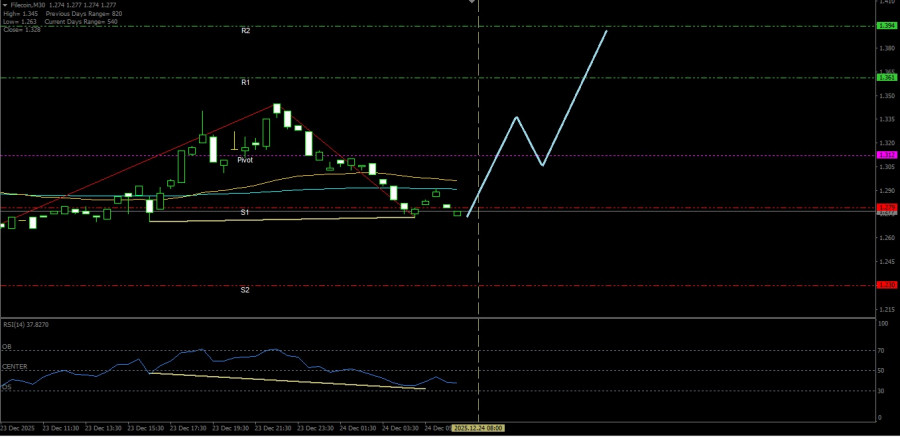Click the RSI(14) indicator label

tap(26, 325)
